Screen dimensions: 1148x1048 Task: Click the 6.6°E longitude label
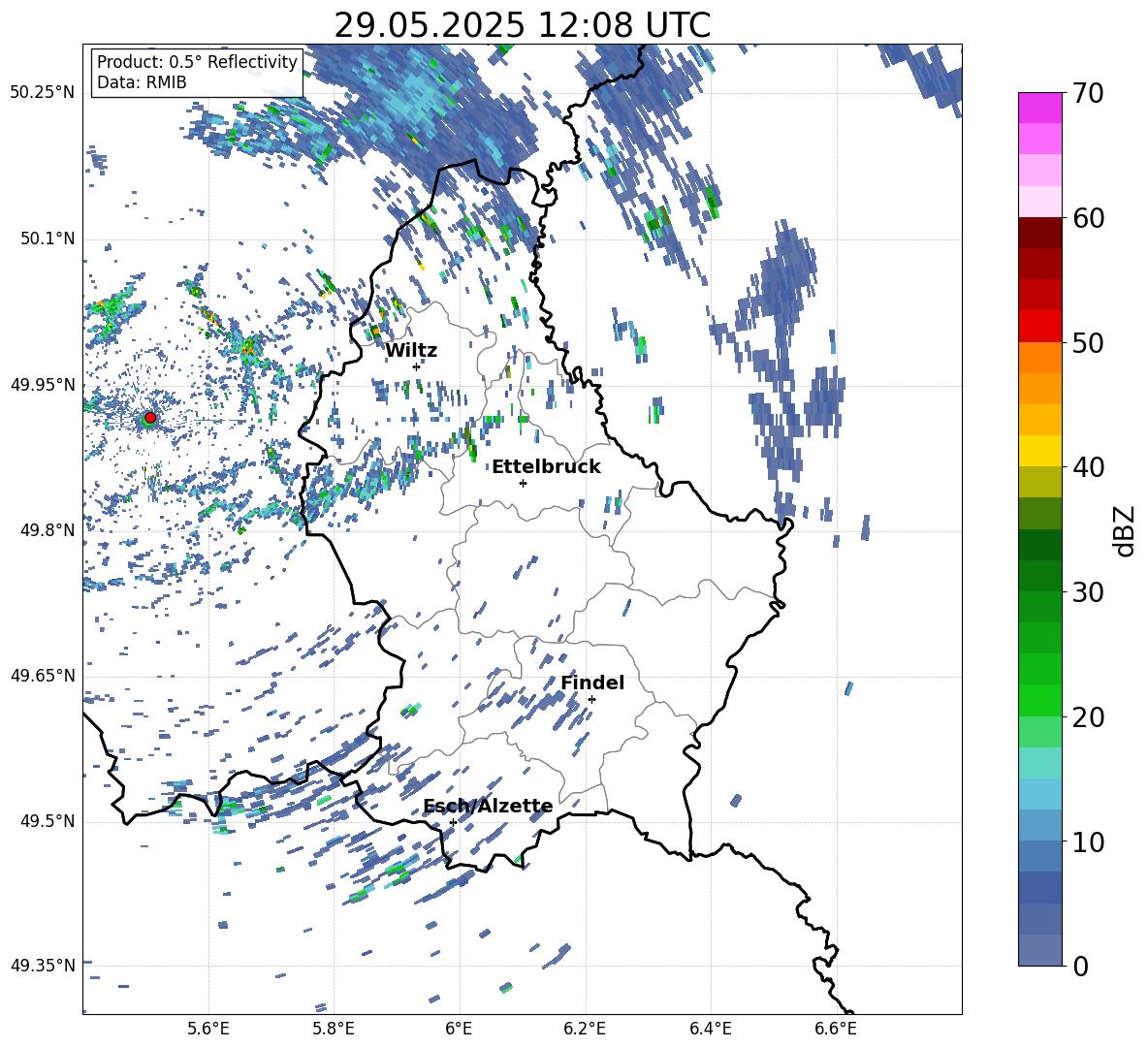click(836, 1029)
